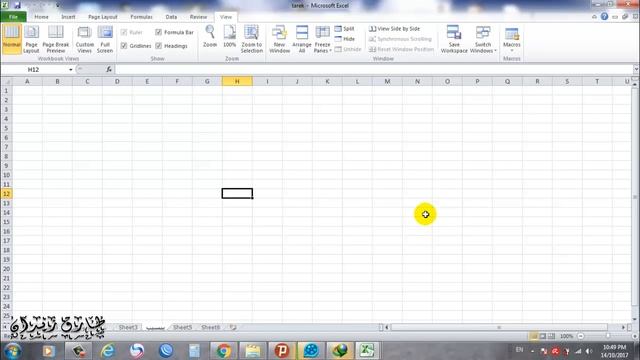Click Zoom to Selection
Viewport: 640px width, 360px height.
[251, 39]
